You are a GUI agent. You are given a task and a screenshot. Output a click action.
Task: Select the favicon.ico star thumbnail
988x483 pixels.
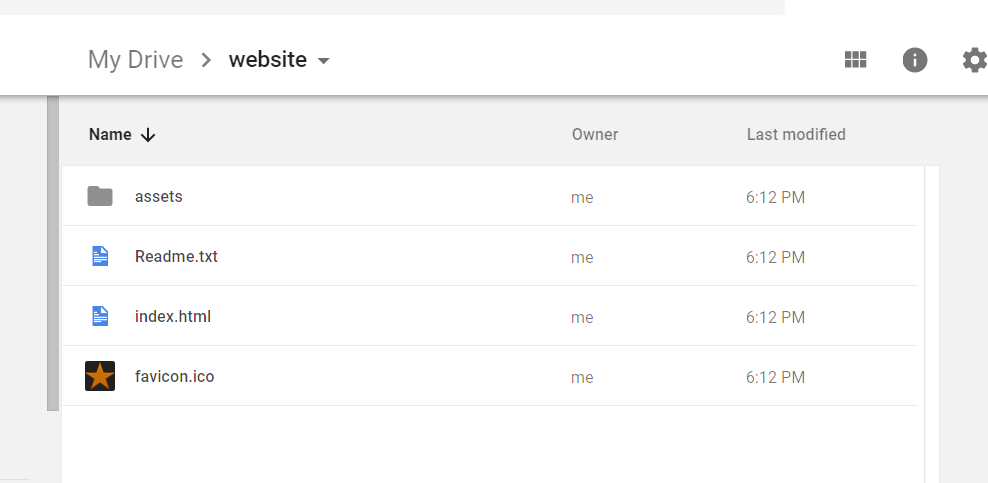click(100, 376)
